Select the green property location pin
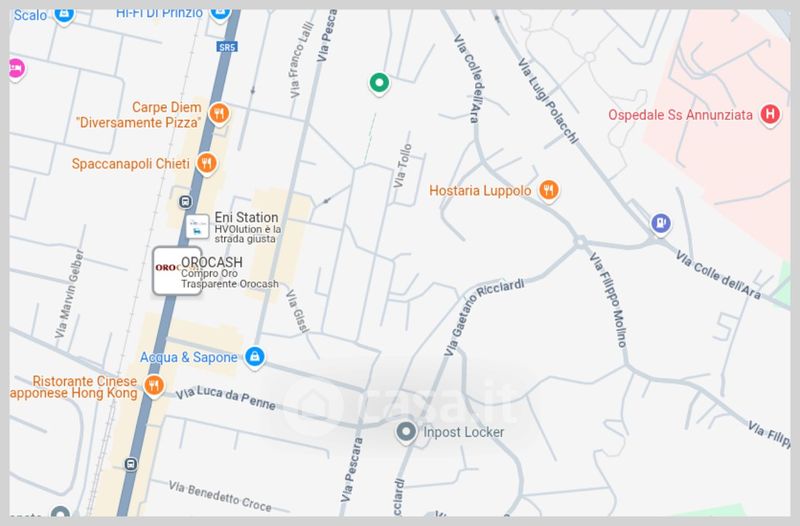 379,83
